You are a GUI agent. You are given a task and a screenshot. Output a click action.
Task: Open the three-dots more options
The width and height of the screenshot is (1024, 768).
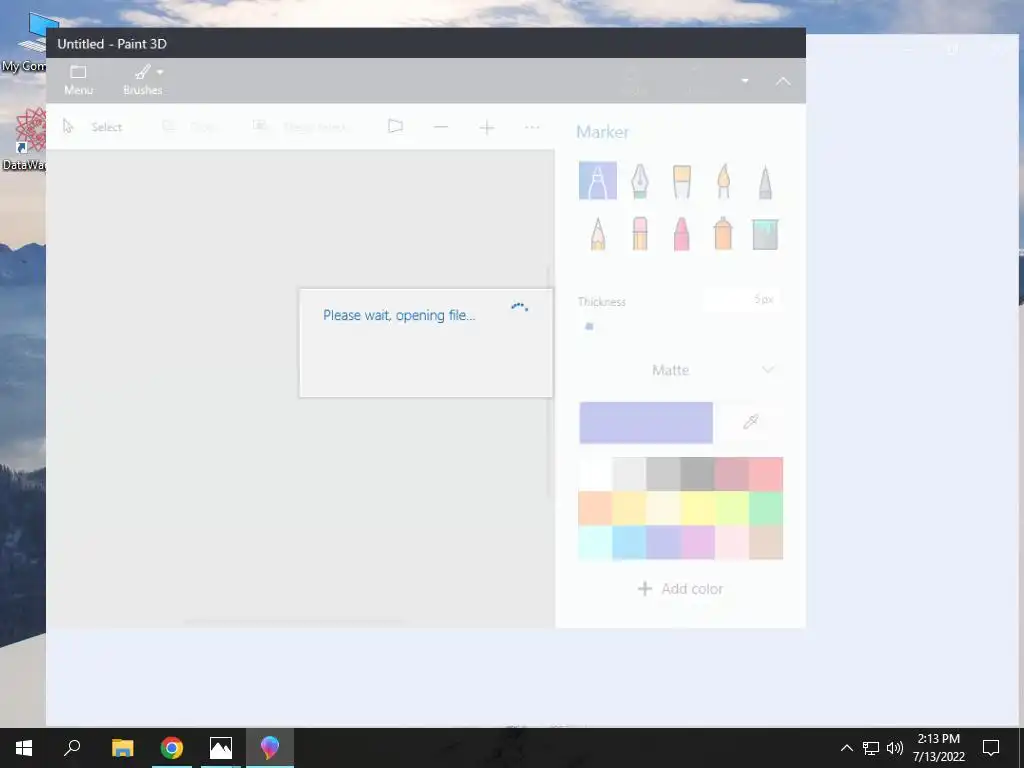(x=532, y=127)
